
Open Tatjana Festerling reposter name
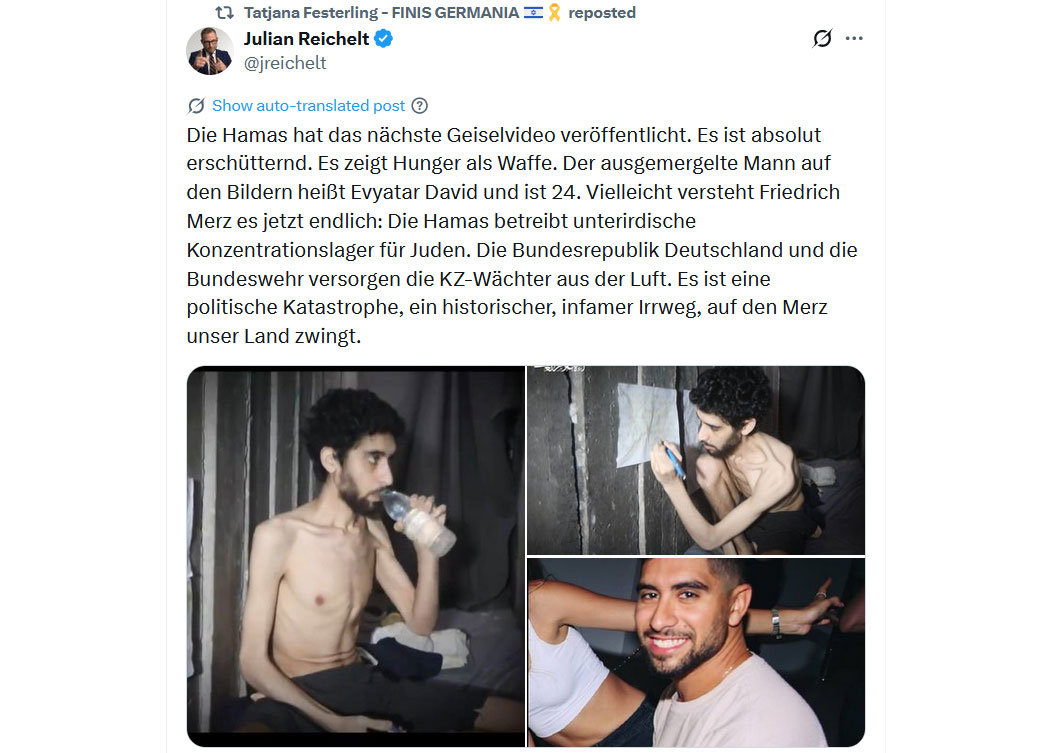coord(382,13)
